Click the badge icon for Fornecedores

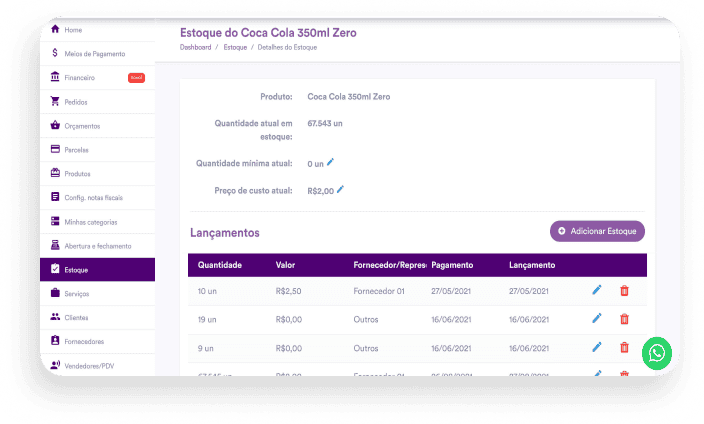(x=55, y=340)
